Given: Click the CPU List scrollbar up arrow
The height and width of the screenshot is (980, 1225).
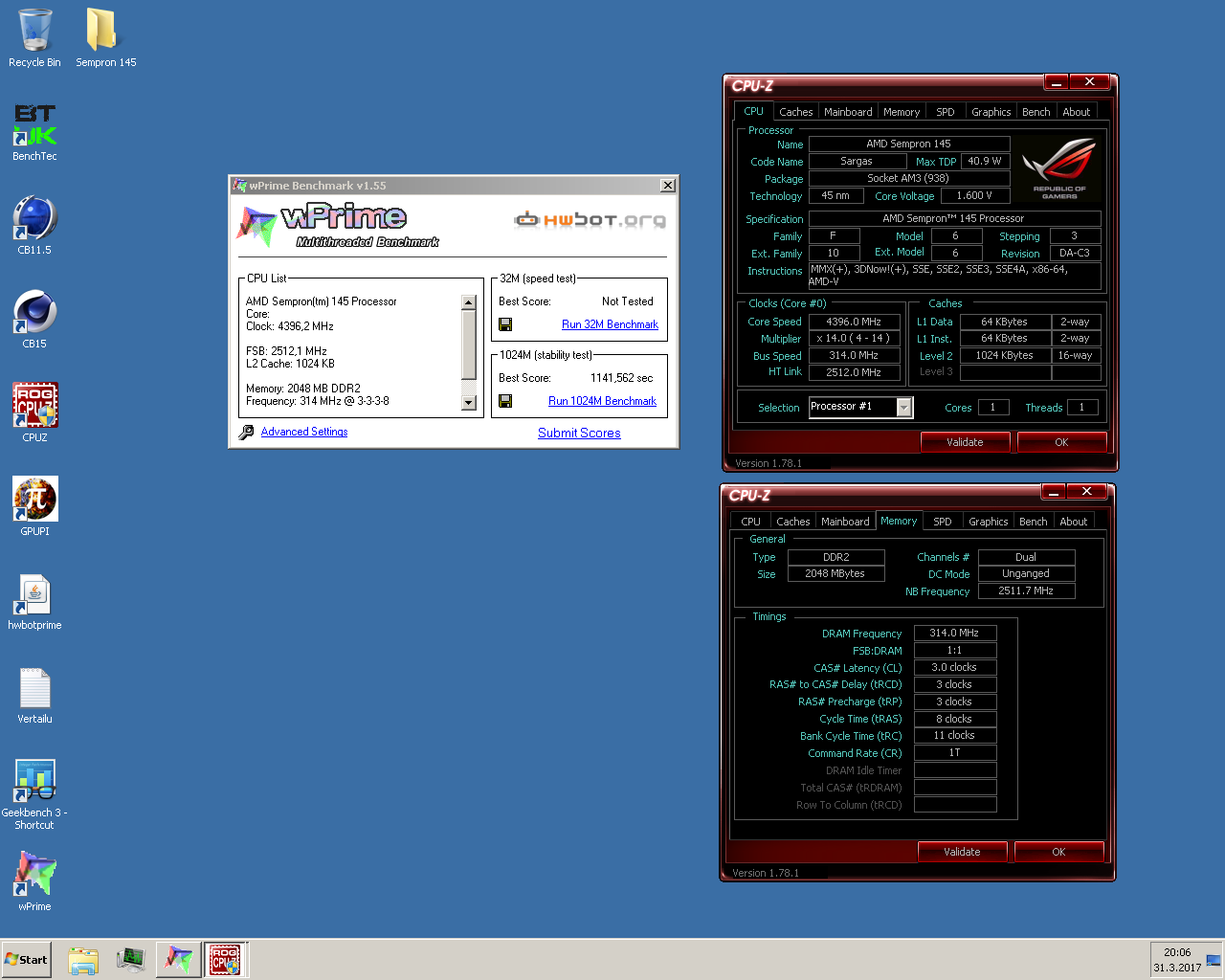Looking at the screenshot, I should 469,302.
